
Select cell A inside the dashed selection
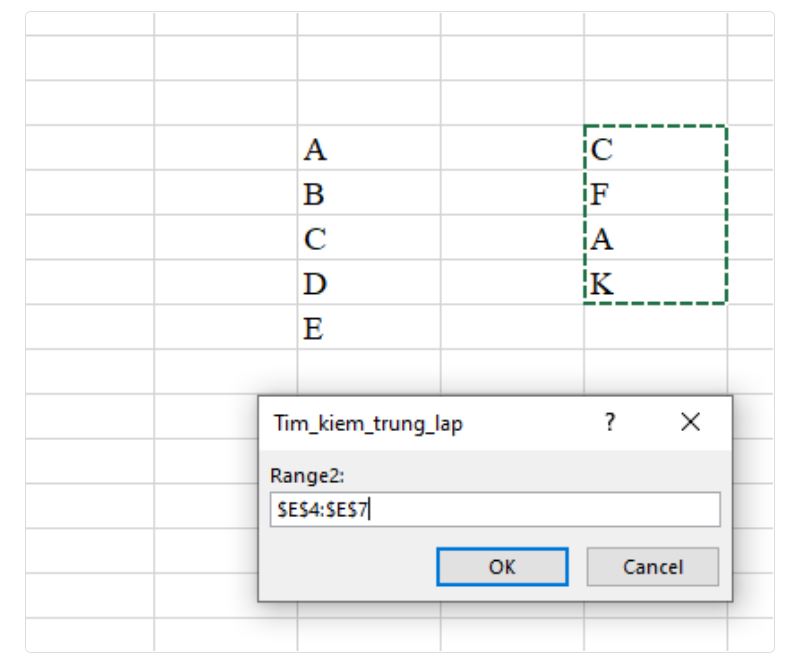[x=655, y=238]
